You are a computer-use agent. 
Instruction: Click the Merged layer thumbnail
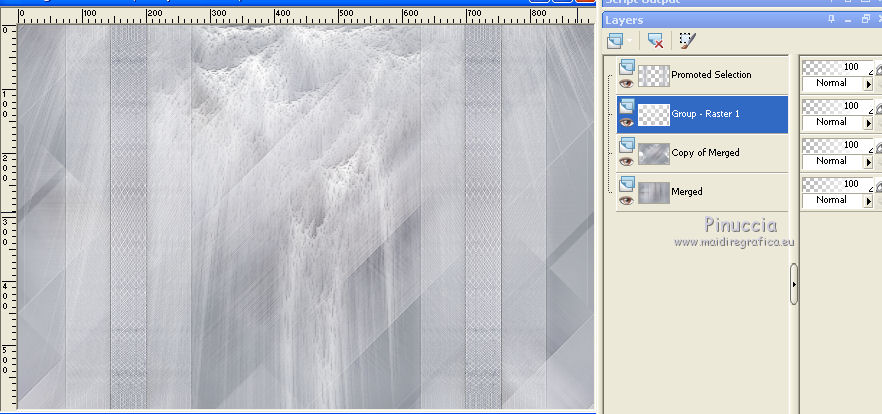pos(654,192)
